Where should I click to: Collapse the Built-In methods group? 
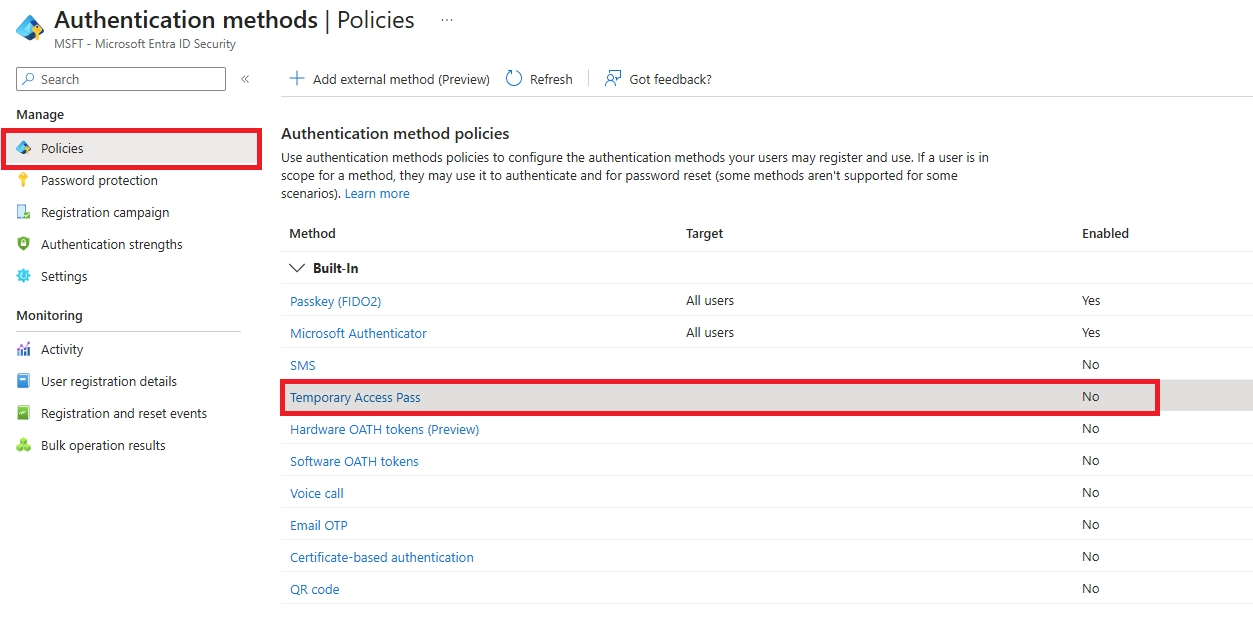coord(297,268)
